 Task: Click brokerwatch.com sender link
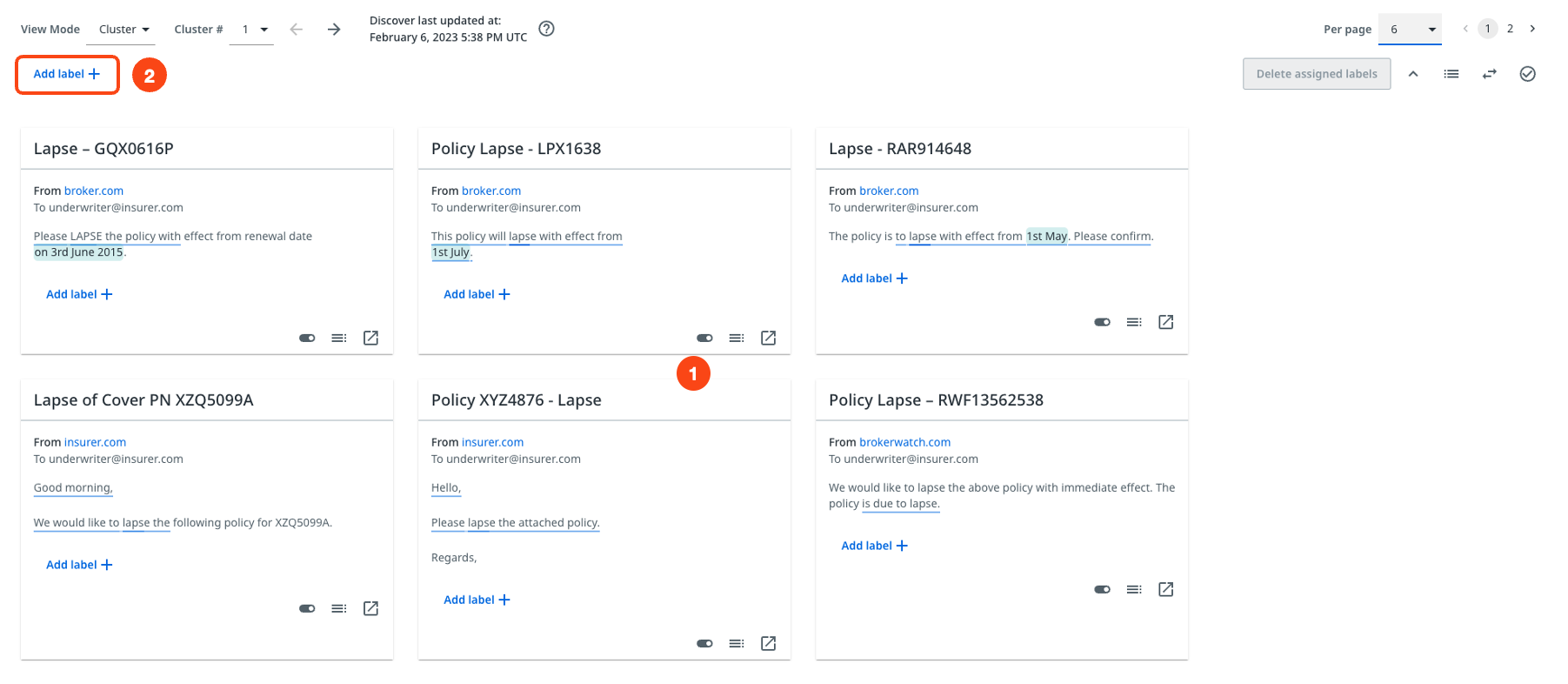click(x=904, y=442)
